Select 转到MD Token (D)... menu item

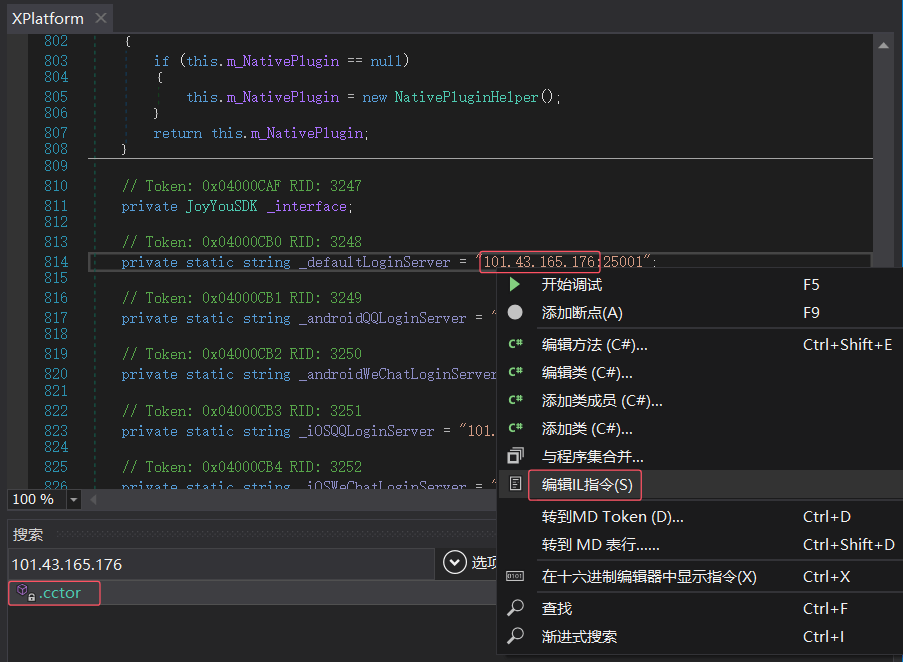pos(612,517)
